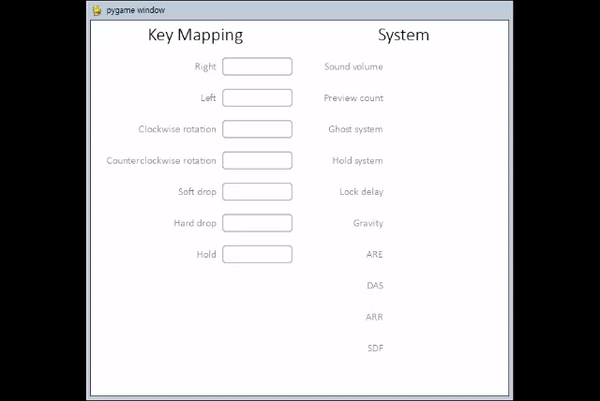Select the Counterclockwise rotation key input box
Image resolution: width=600 pixels, height=401 pixels.
(x=257, y=160)
